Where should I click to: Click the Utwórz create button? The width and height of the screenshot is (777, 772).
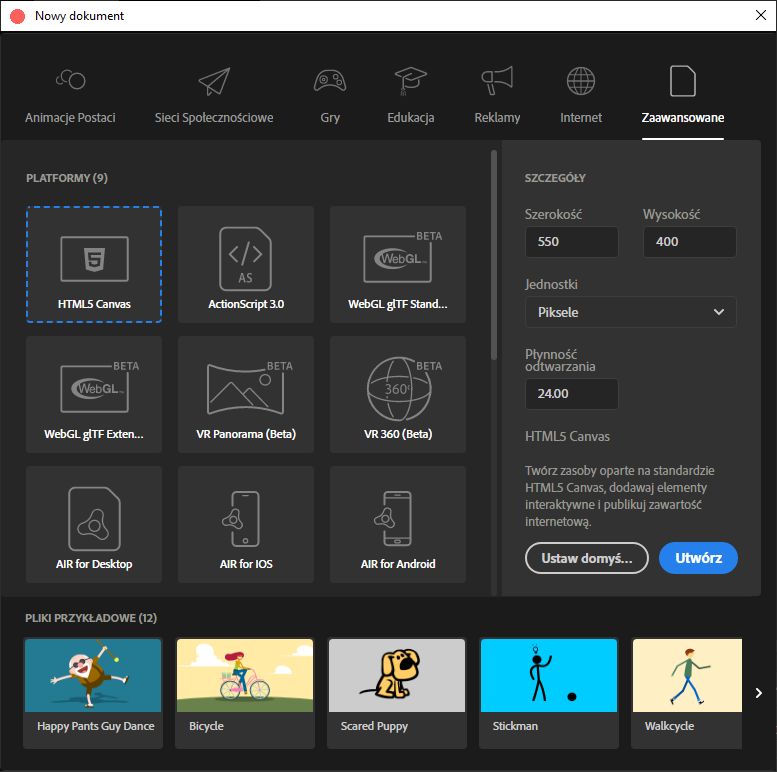698,558
